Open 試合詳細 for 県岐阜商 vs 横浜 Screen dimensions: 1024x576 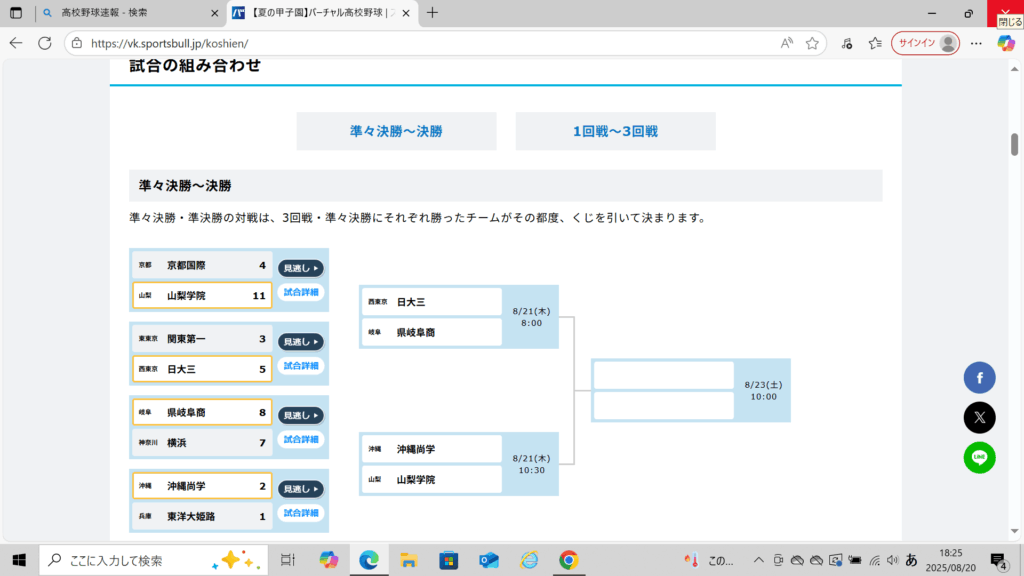[300, 439]
